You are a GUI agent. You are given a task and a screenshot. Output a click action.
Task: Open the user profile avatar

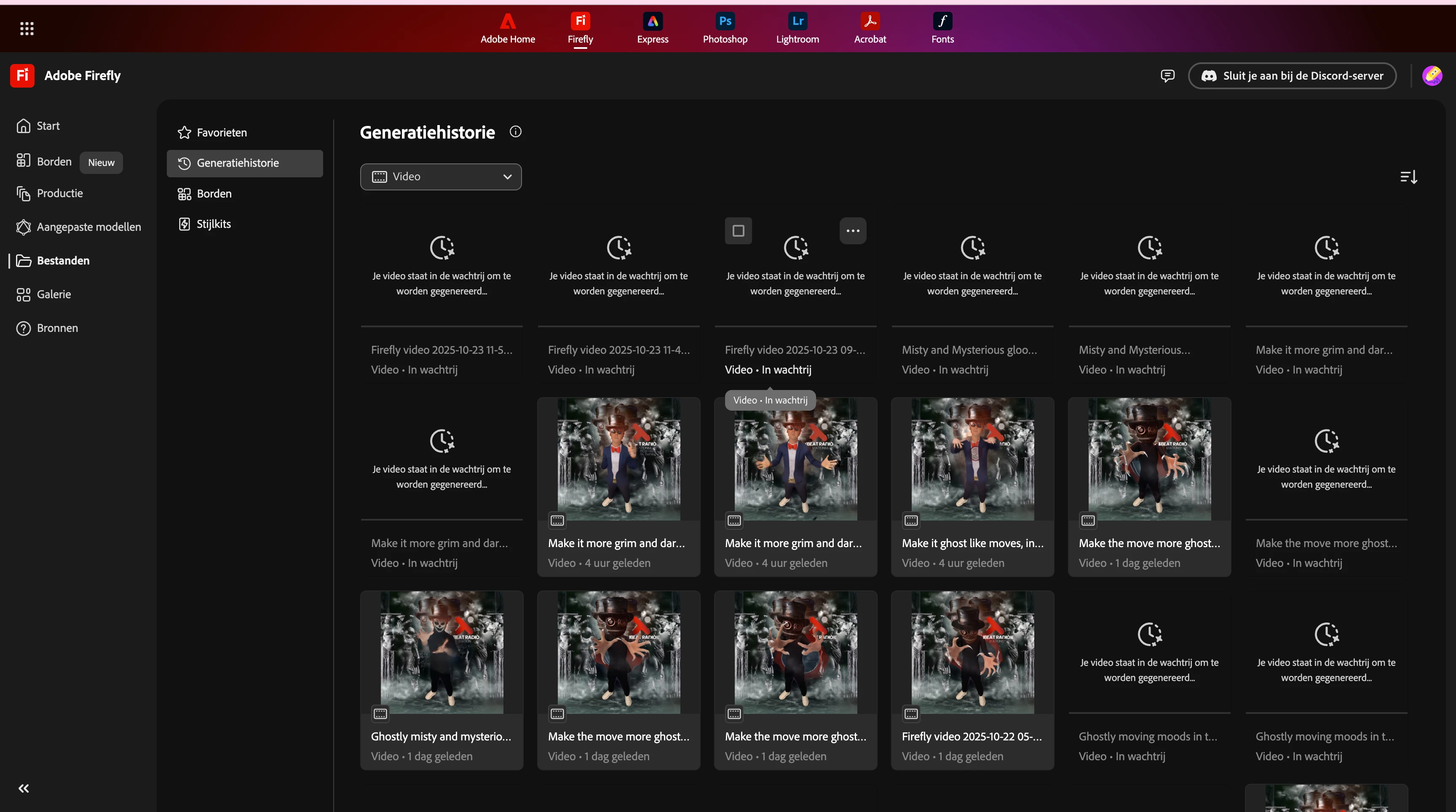coord(1432,76)
